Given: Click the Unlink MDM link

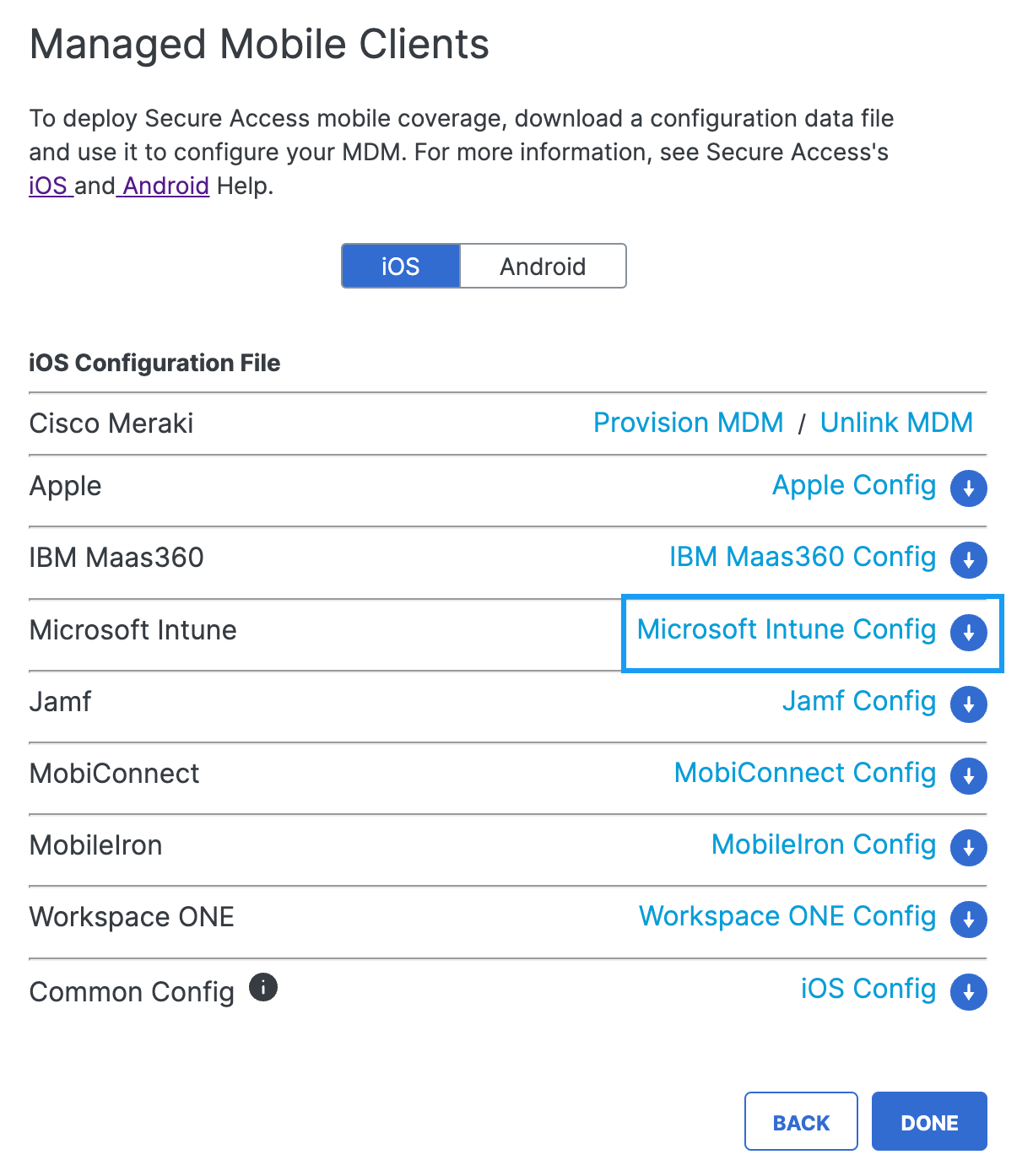Looking at the screenshot, I should pyautogui.click(x=896, y=423).
